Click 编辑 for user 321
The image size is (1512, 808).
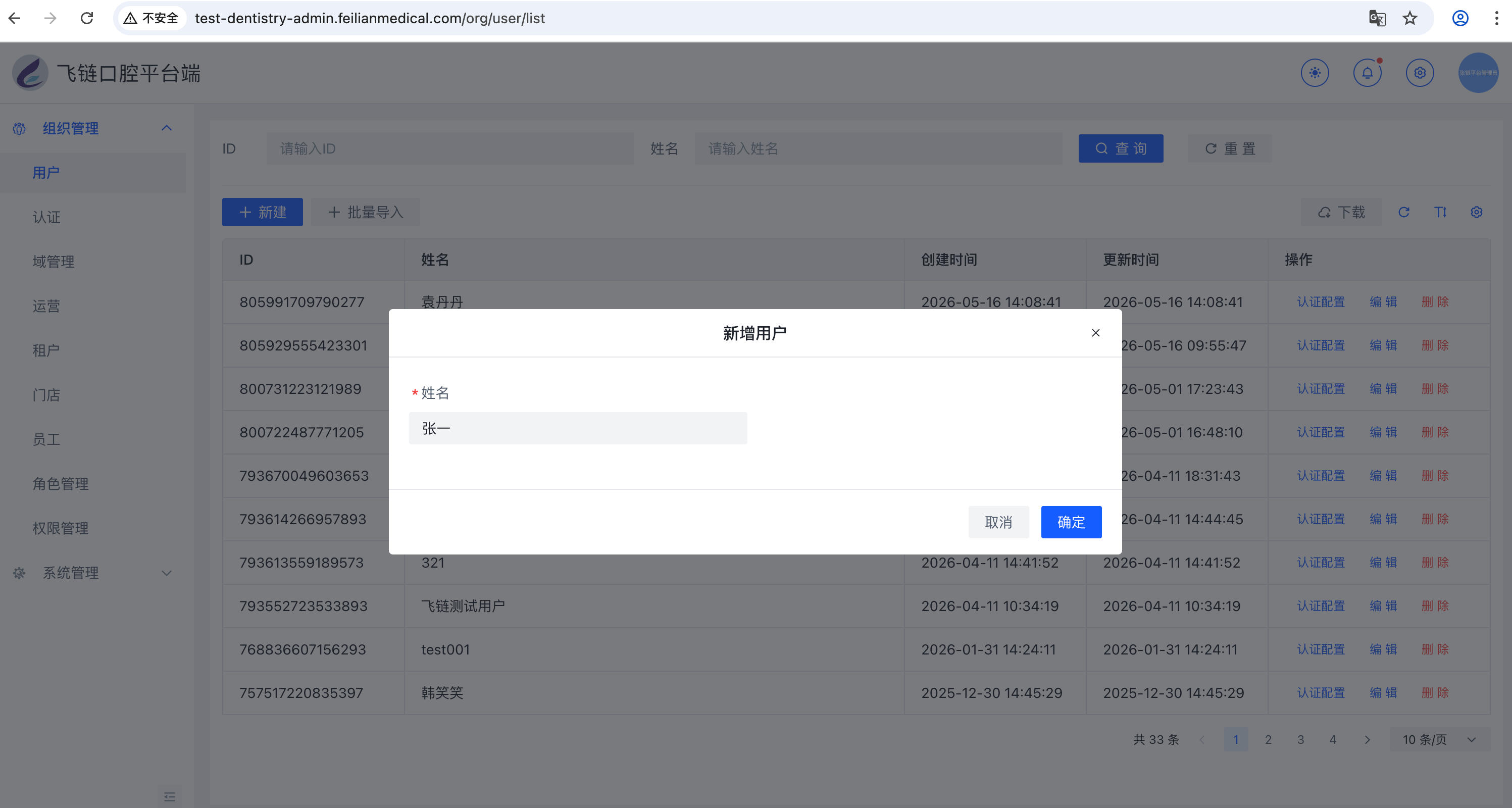pos(1383,562)
